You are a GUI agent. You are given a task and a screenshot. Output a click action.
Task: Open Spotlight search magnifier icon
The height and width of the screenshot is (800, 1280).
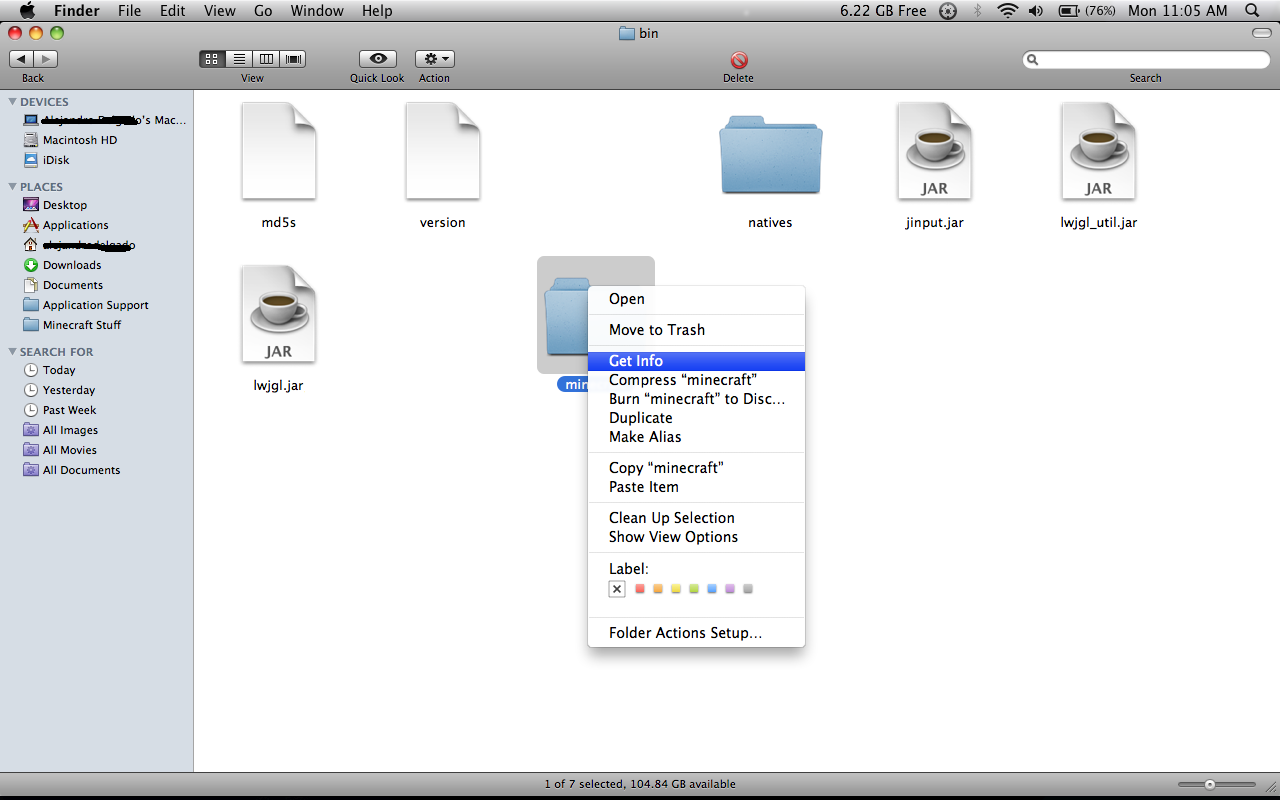1252,11
